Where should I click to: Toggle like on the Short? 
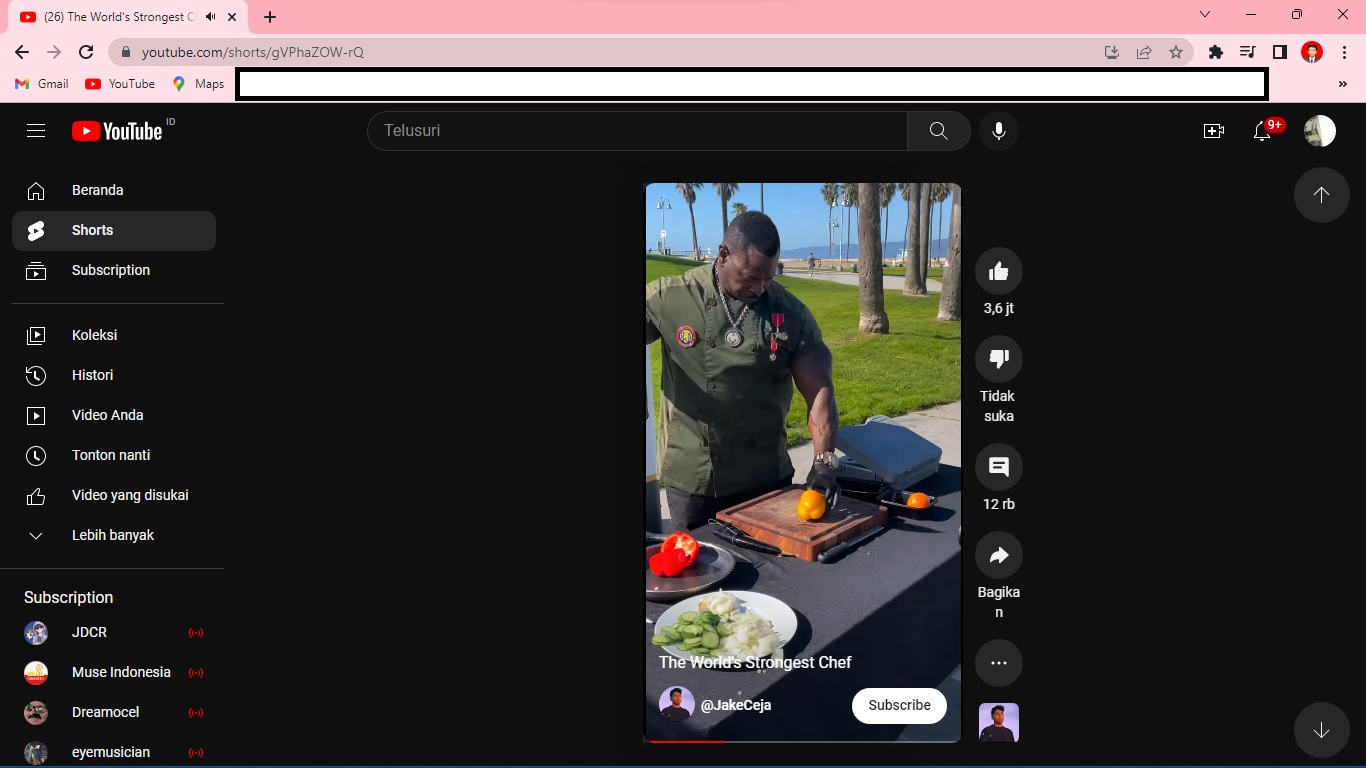point(998,270)
